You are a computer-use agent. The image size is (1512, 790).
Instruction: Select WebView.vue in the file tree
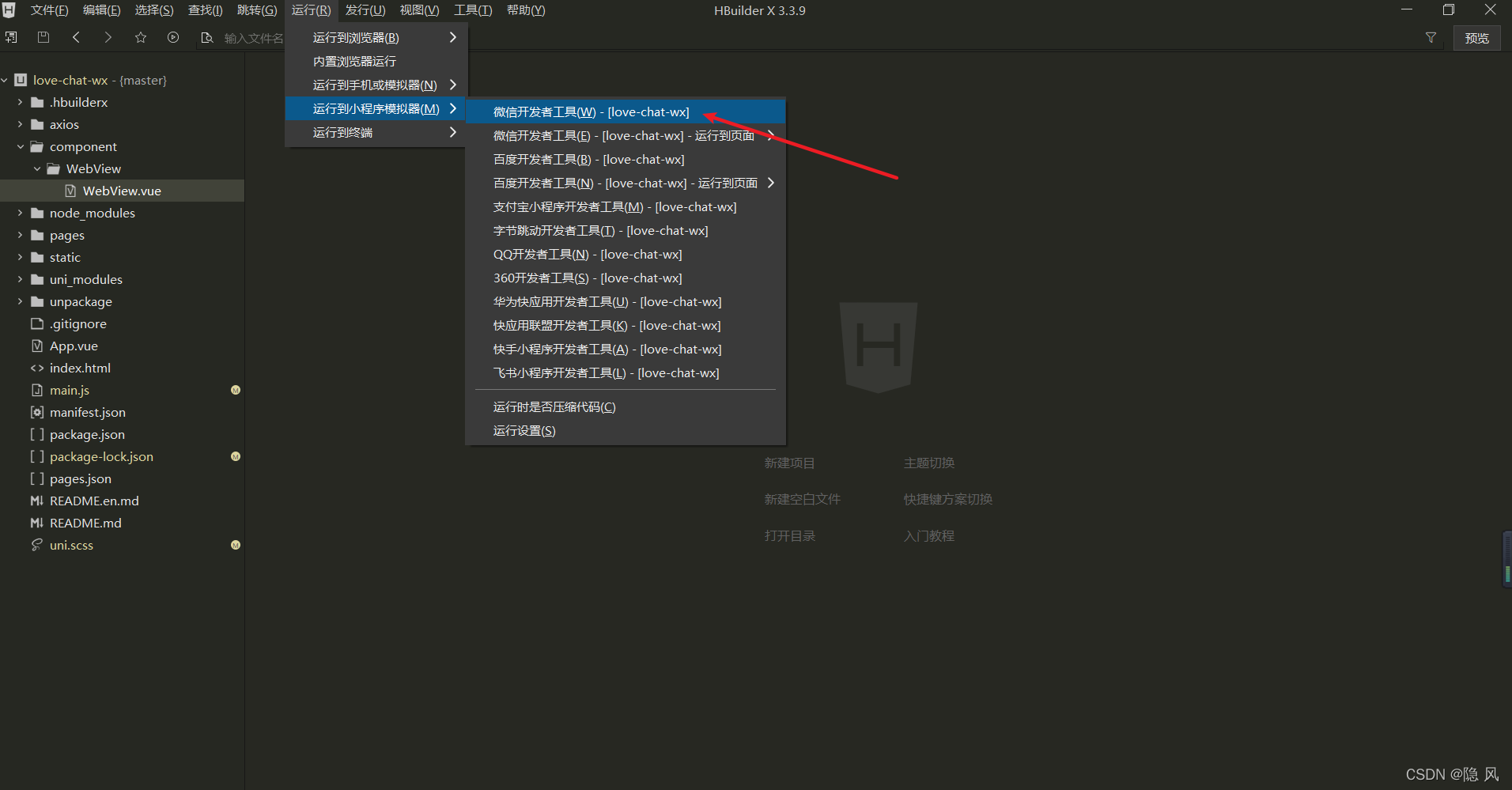click(122, 191)
